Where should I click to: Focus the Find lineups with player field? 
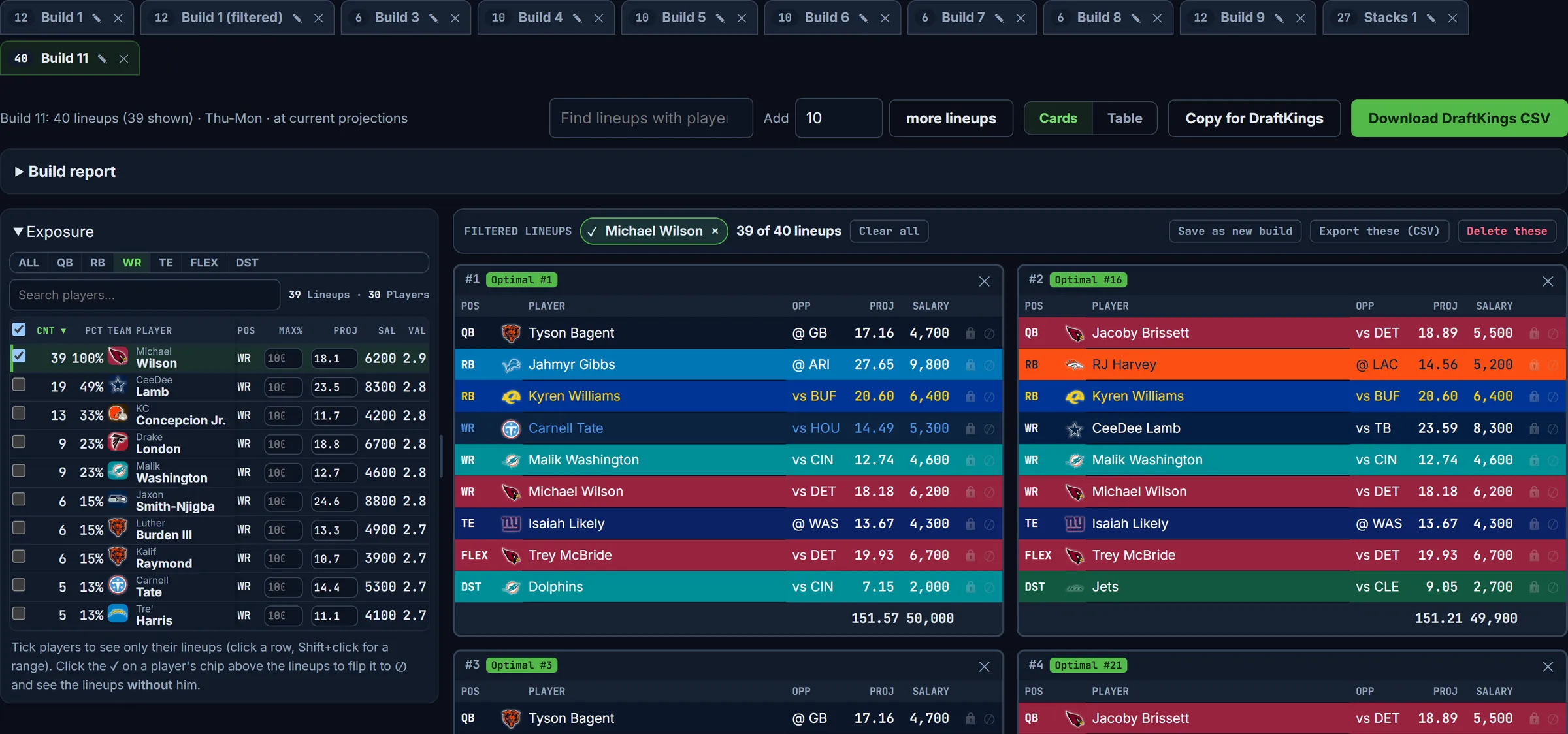[651, 118]
